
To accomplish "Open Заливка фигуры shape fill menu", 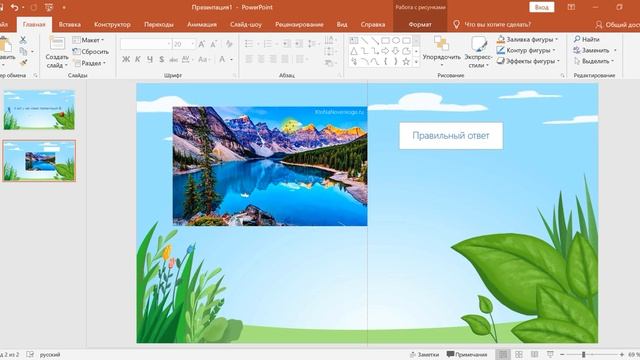I will pyautogui.click(x=527, y=40).
